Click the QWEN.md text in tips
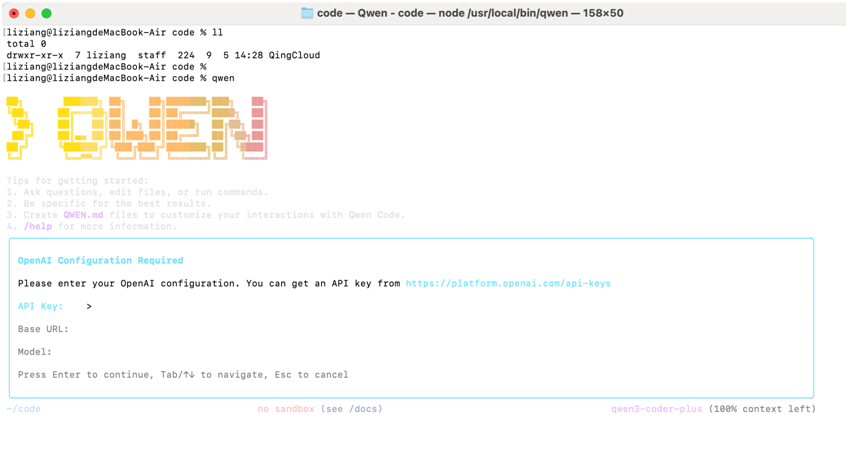Image resolution: width=848 pixels, height=450 pixels. 83,215
